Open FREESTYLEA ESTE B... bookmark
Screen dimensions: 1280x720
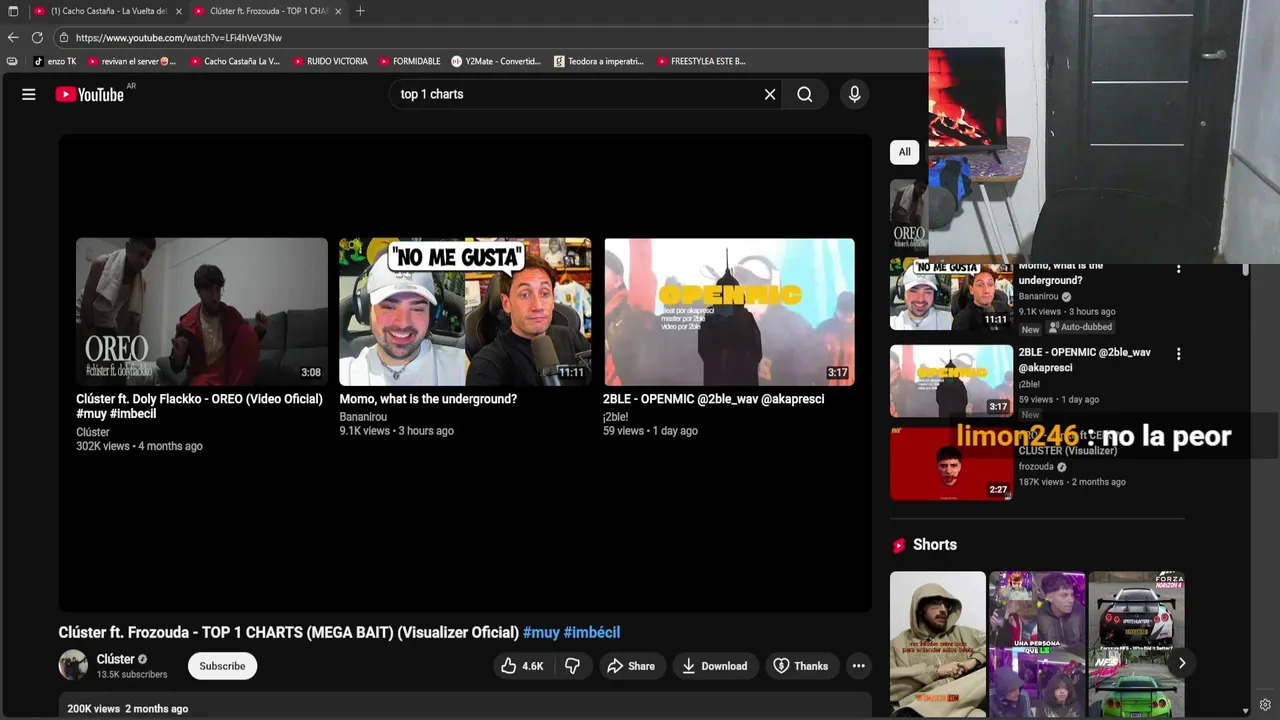click(701, 61)
